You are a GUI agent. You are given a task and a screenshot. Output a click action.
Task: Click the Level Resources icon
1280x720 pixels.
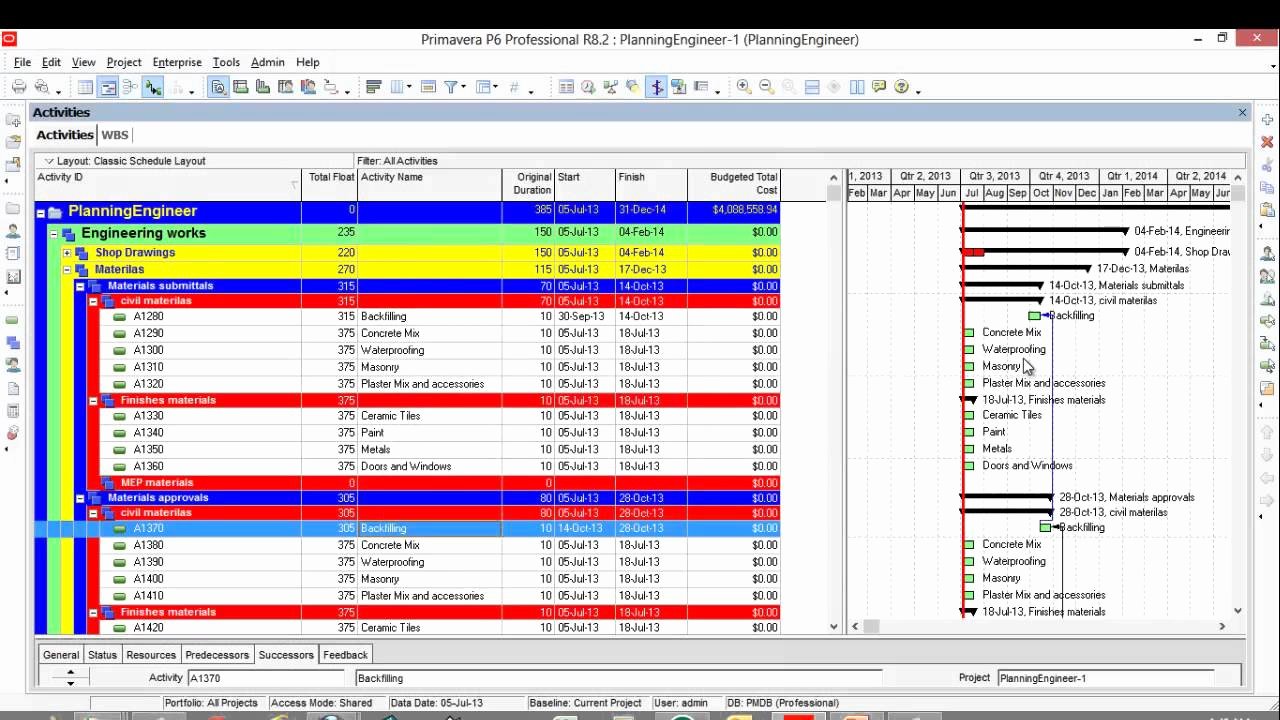click(x=610, y=88)
